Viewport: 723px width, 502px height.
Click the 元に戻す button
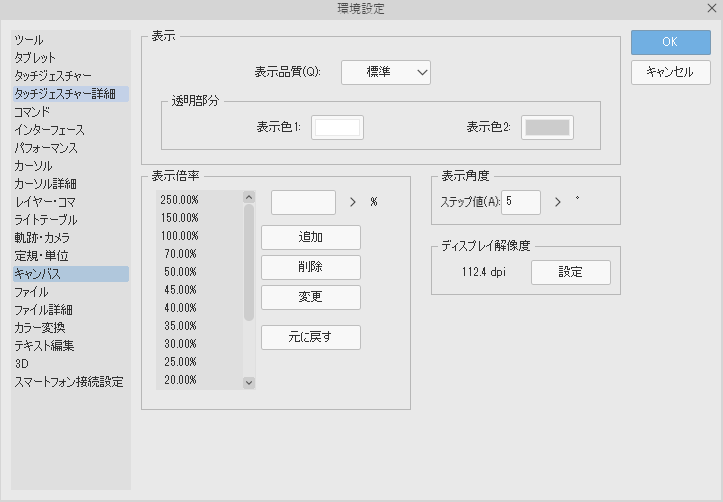tap(311, 337)
